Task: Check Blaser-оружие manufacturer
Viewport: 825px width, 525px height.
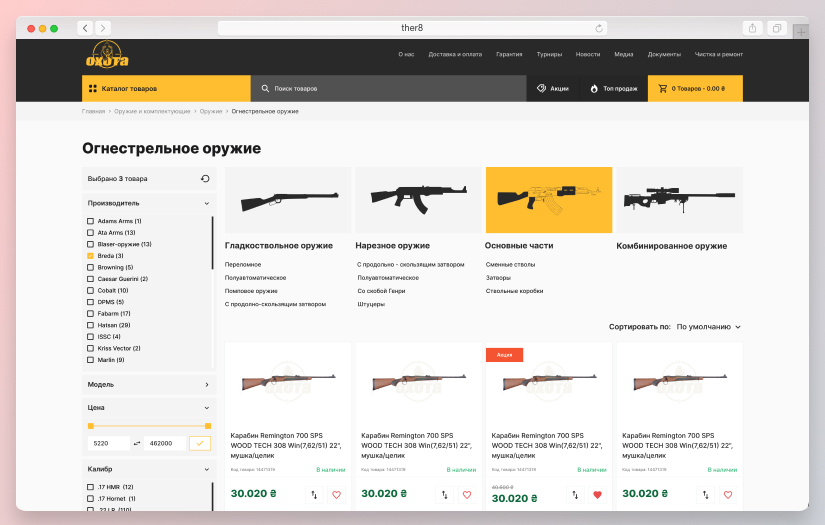Action: [90, 244]
